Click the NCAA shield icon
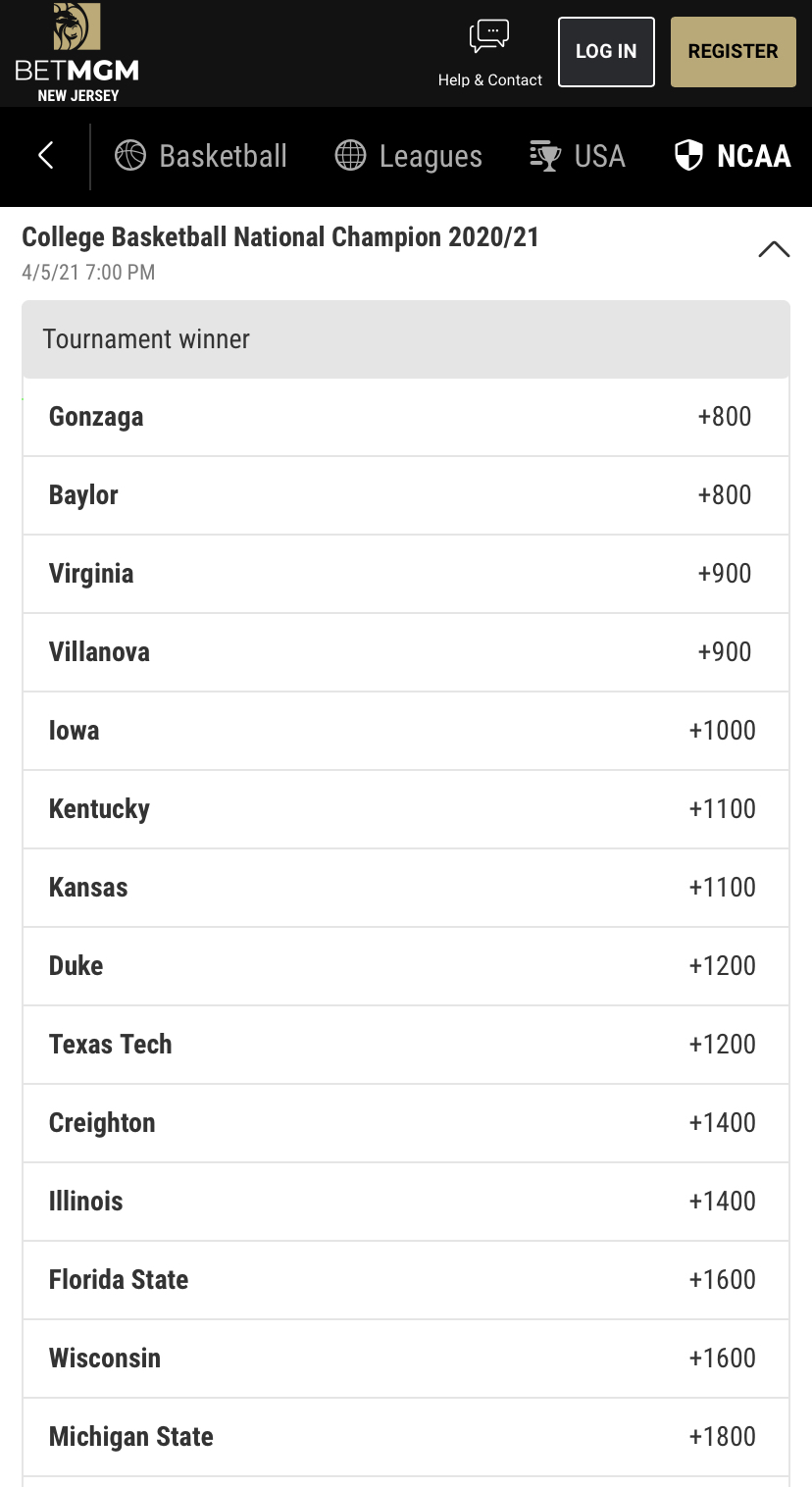812x1487 pixels. coord(689,155)
